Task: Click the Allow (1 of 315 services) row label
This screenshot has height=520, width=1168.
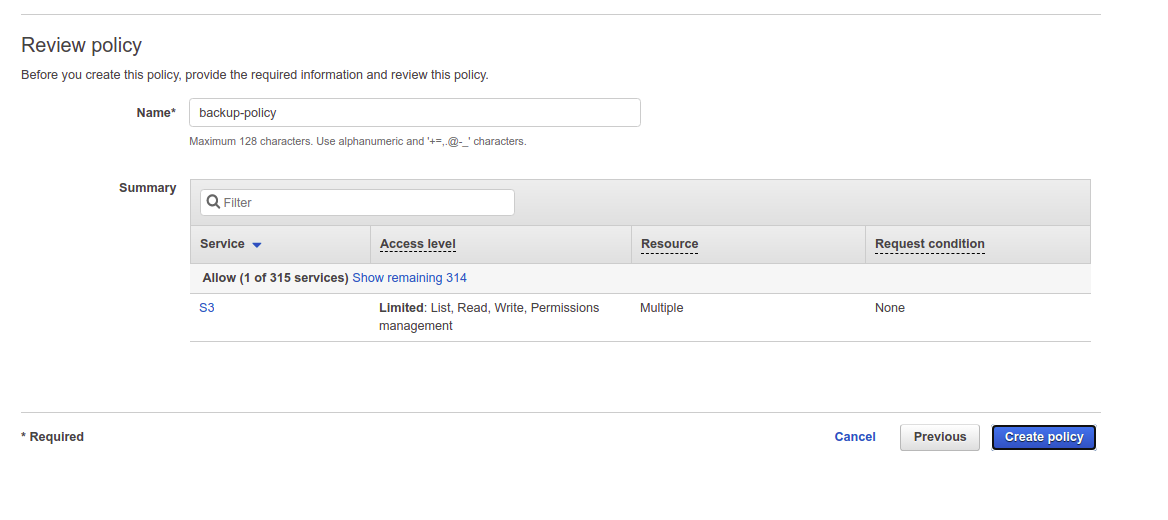Action: (275, 278)
